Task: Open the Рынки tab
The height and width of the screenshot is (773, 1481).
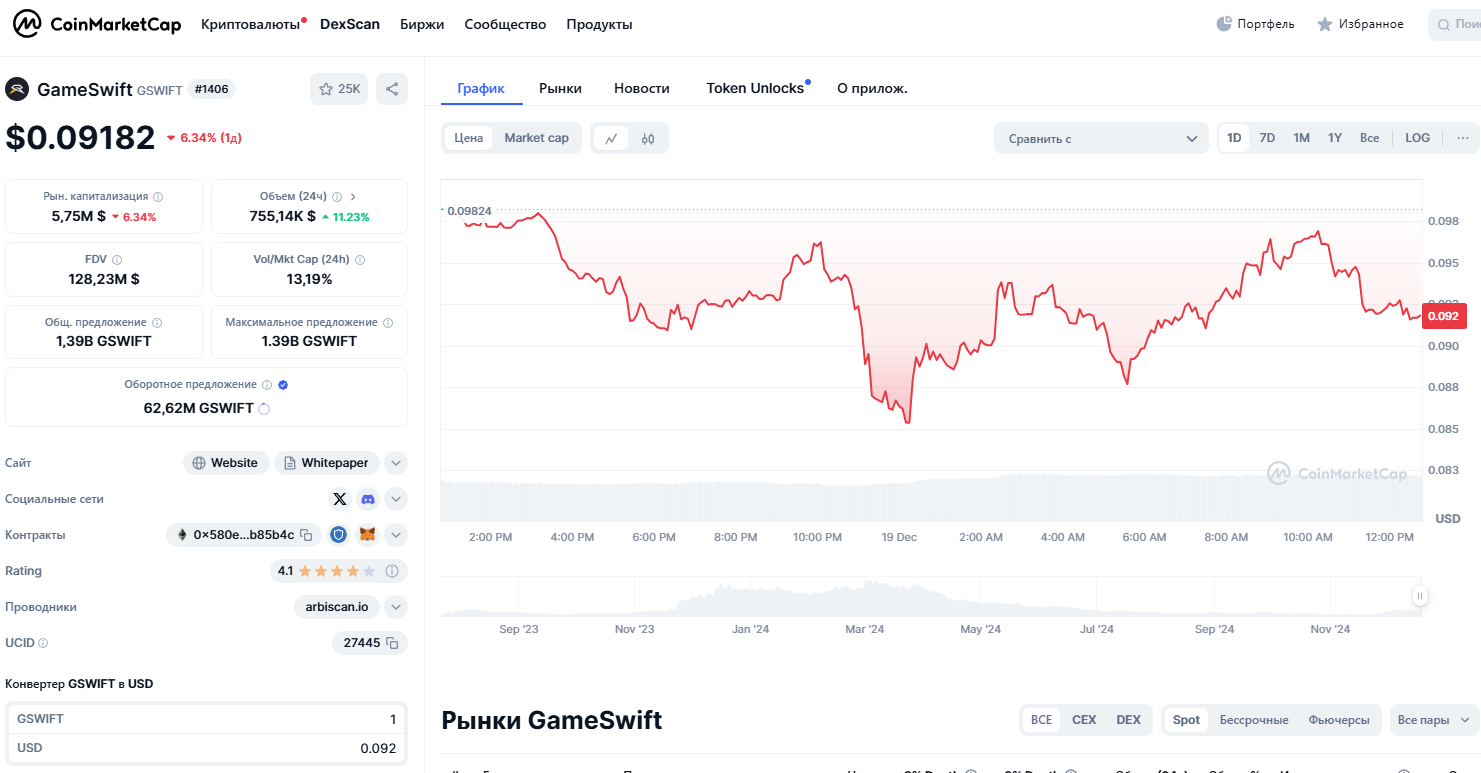Action: pyautogui.click(x=560, y=88)
